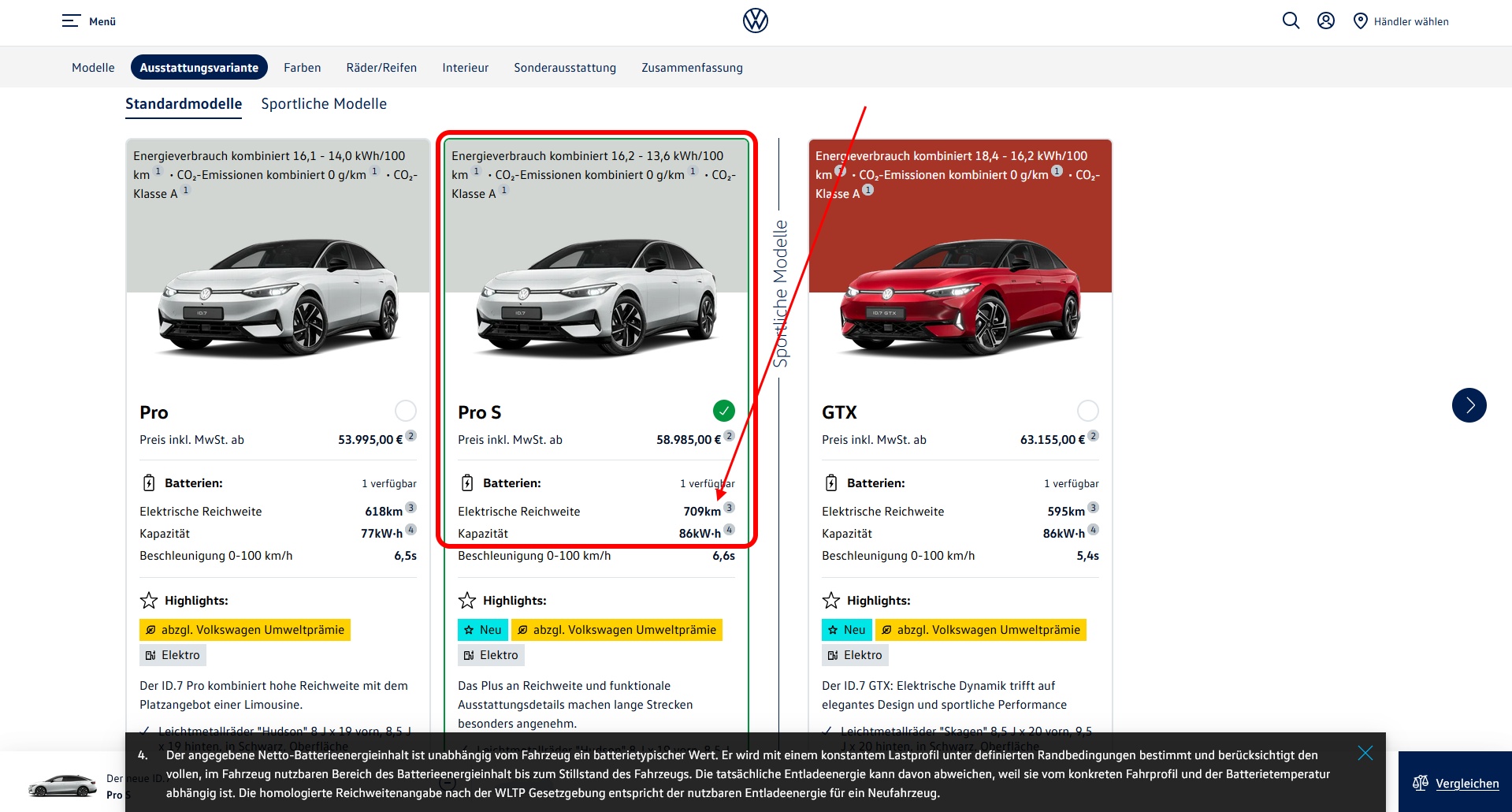Switch to Sportliche Modelle tab
Viewport: 1512px width, 812px height.
pyautogui.click(x=324, y=104)
